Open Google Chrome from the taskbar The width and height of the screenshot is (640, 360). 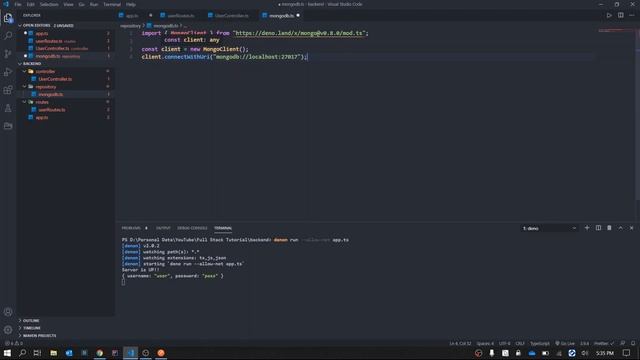pos(100,353)
